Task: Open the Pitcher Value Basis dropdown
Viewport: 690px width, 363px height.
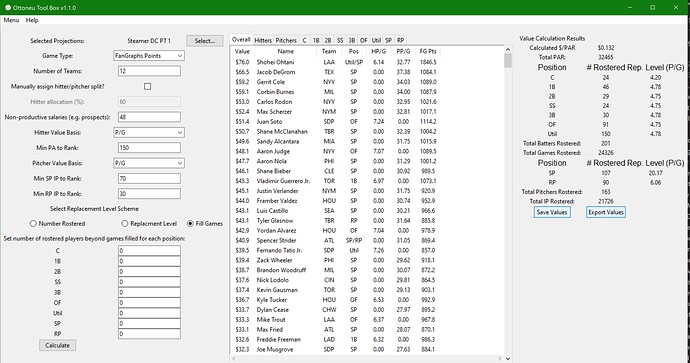Action: (149, 163)
